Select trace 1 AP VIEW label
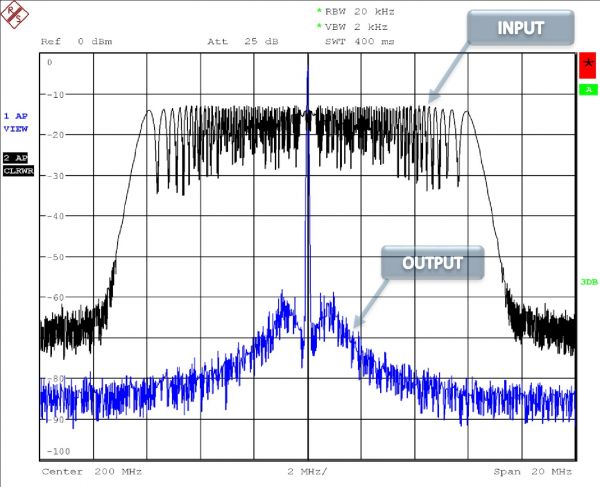This screenshot has width=600, height=487. (17, 122)
